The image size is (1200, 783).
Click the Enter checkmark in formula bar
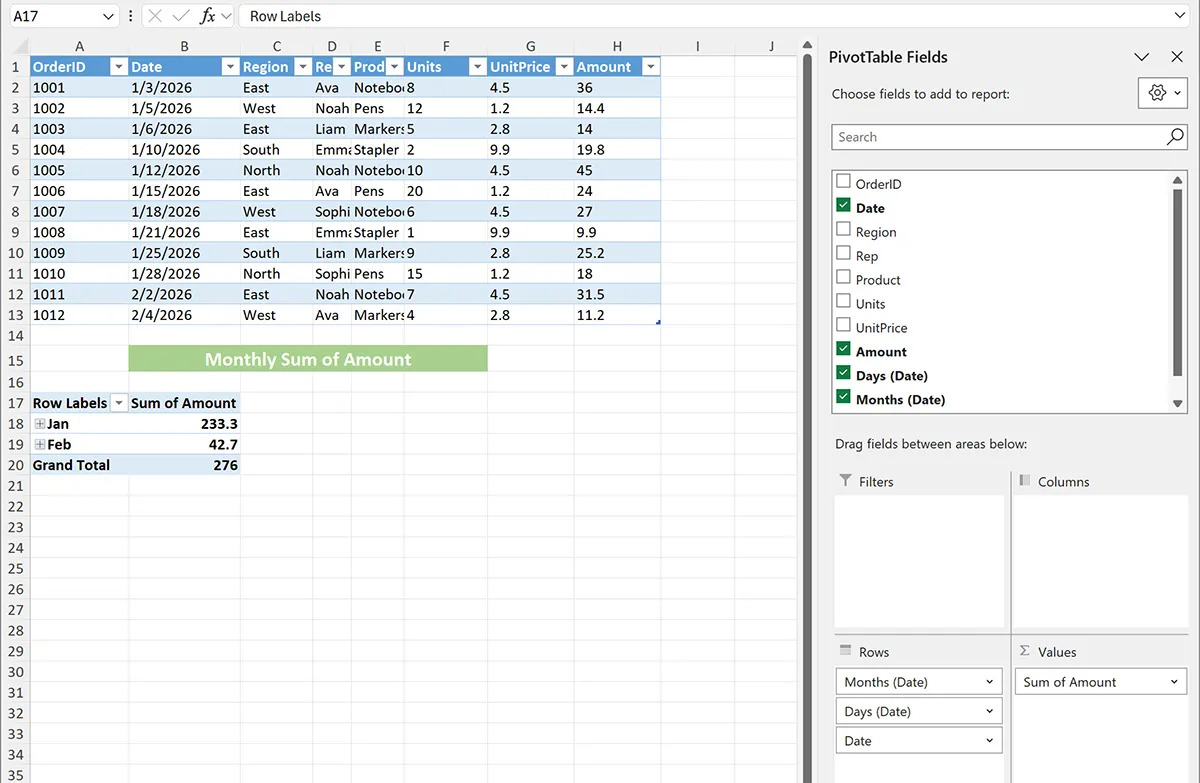point(181,16)
